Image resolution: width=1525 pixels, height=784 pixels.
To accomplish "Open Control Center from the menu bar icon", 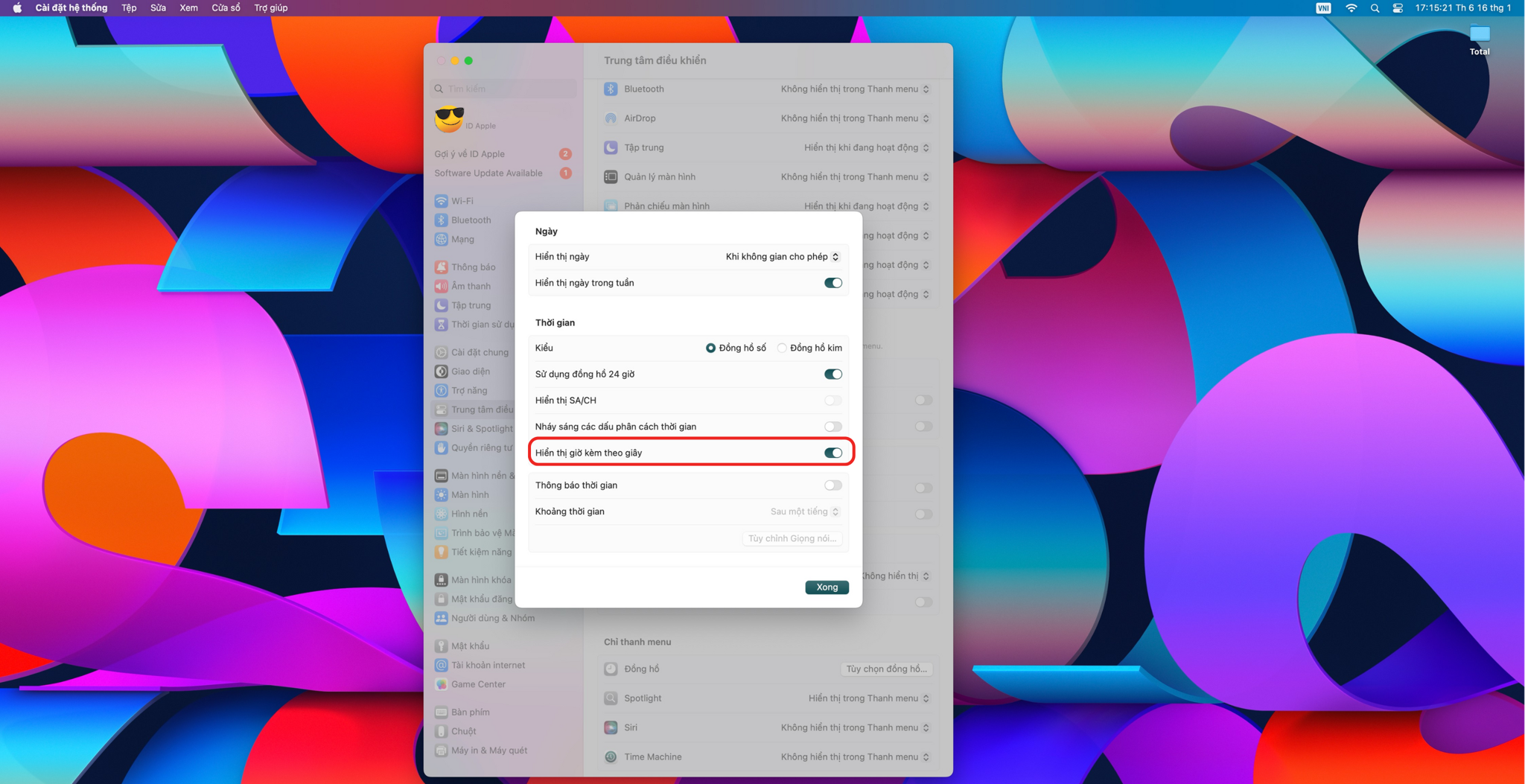I will 1398,8.
